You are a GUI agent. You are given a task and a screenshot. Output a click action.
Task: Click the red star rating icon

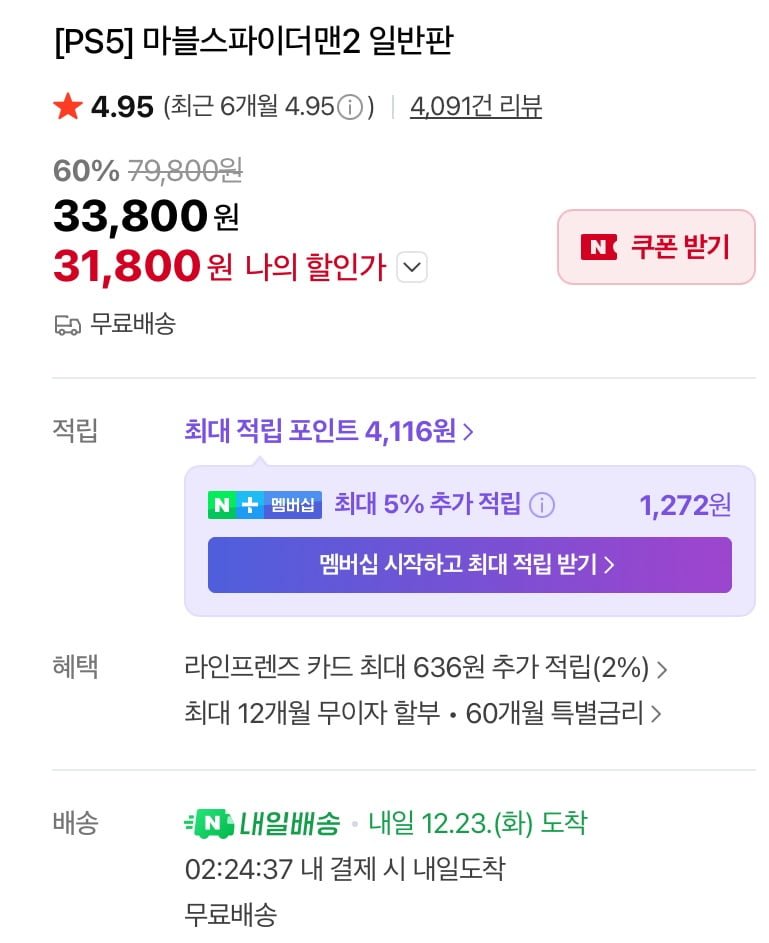coord(68,107)
